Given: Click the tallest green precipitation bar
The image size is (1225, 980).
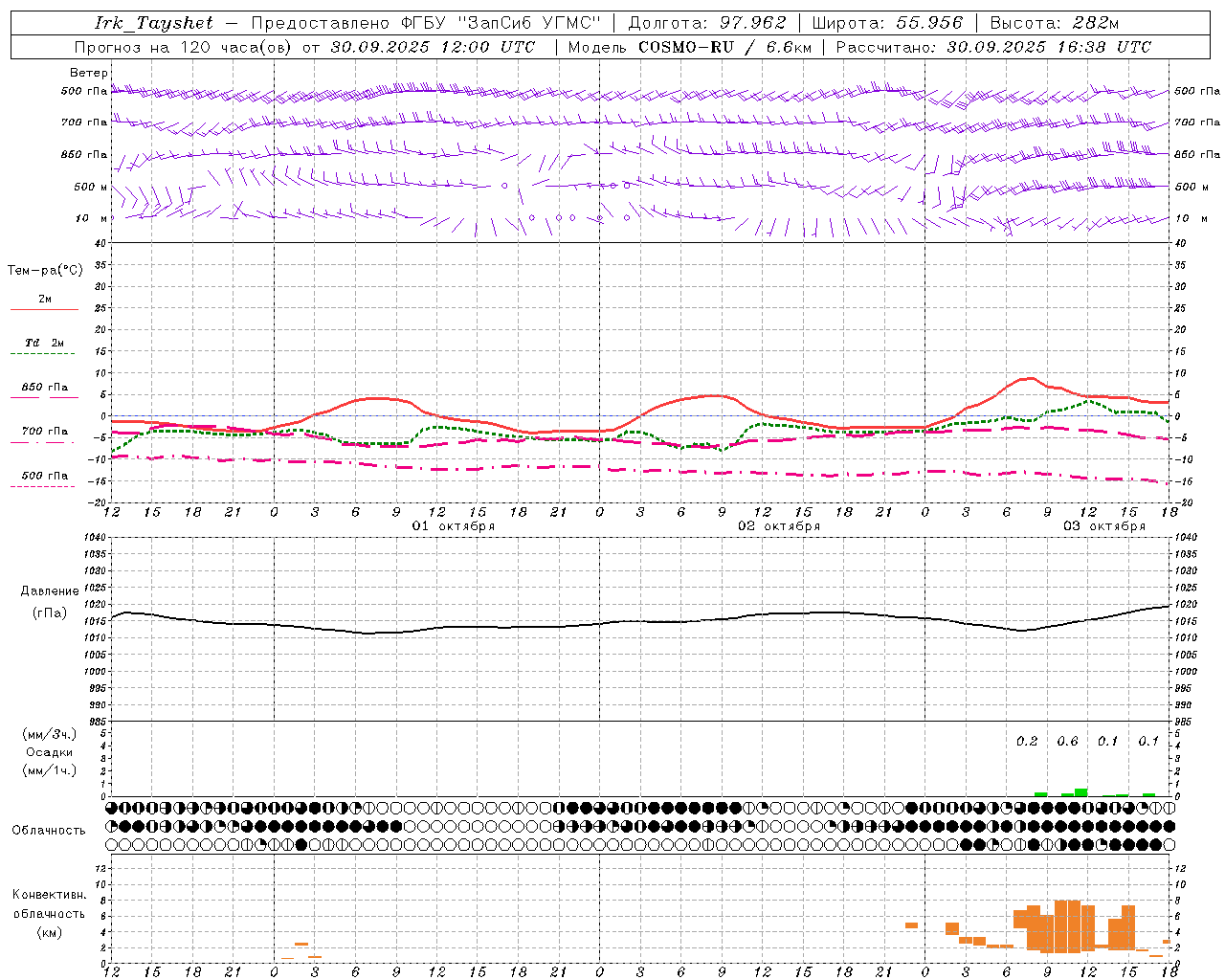Looking at the screenshot, I should click(x=1081, y=792).
